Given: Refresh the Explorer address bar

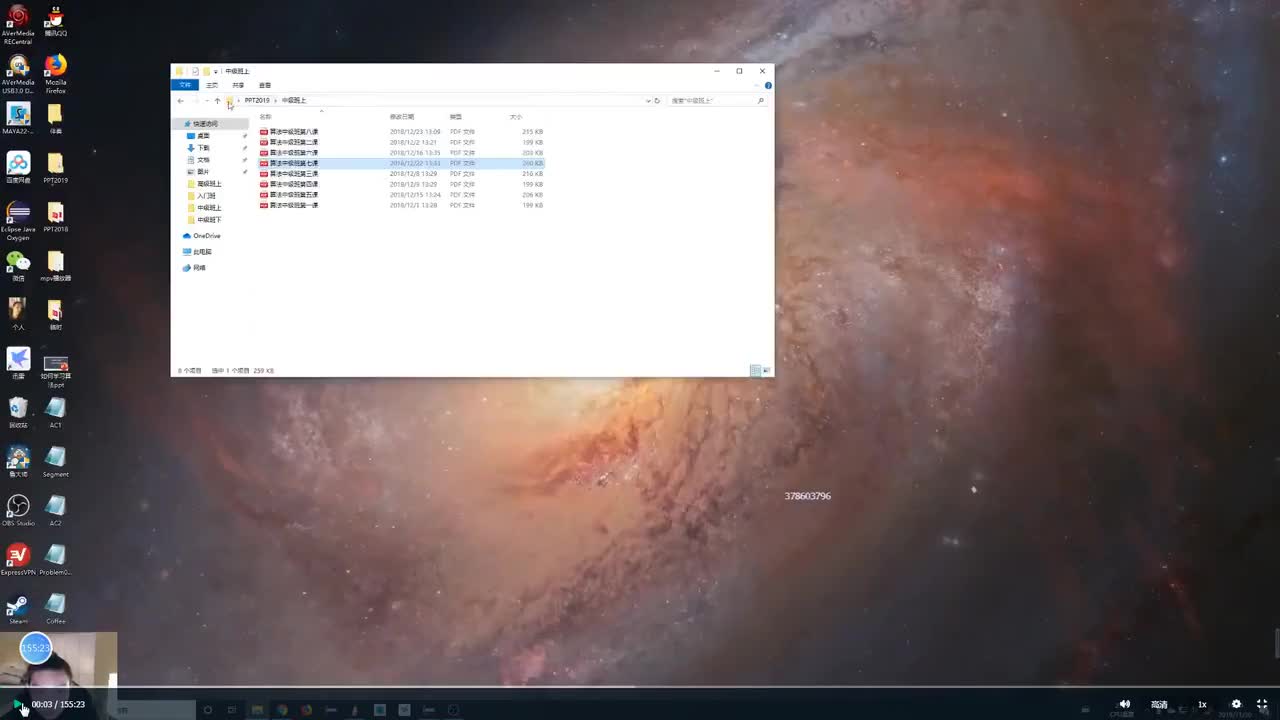Looking at the screenshot, I should (657, 101).
